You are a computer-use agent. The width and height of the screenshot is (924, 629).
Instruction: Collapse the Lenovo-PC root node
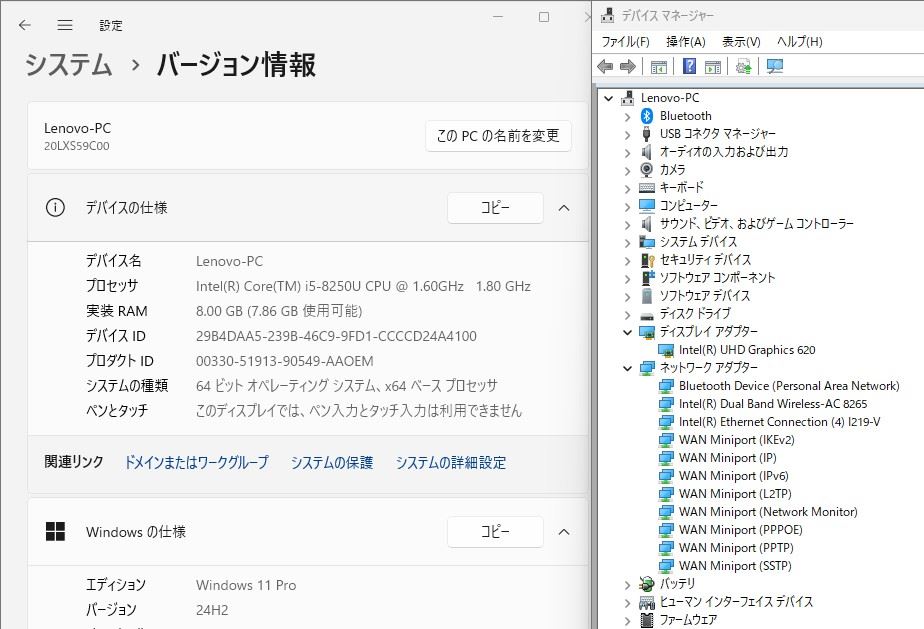coord(608,98)
